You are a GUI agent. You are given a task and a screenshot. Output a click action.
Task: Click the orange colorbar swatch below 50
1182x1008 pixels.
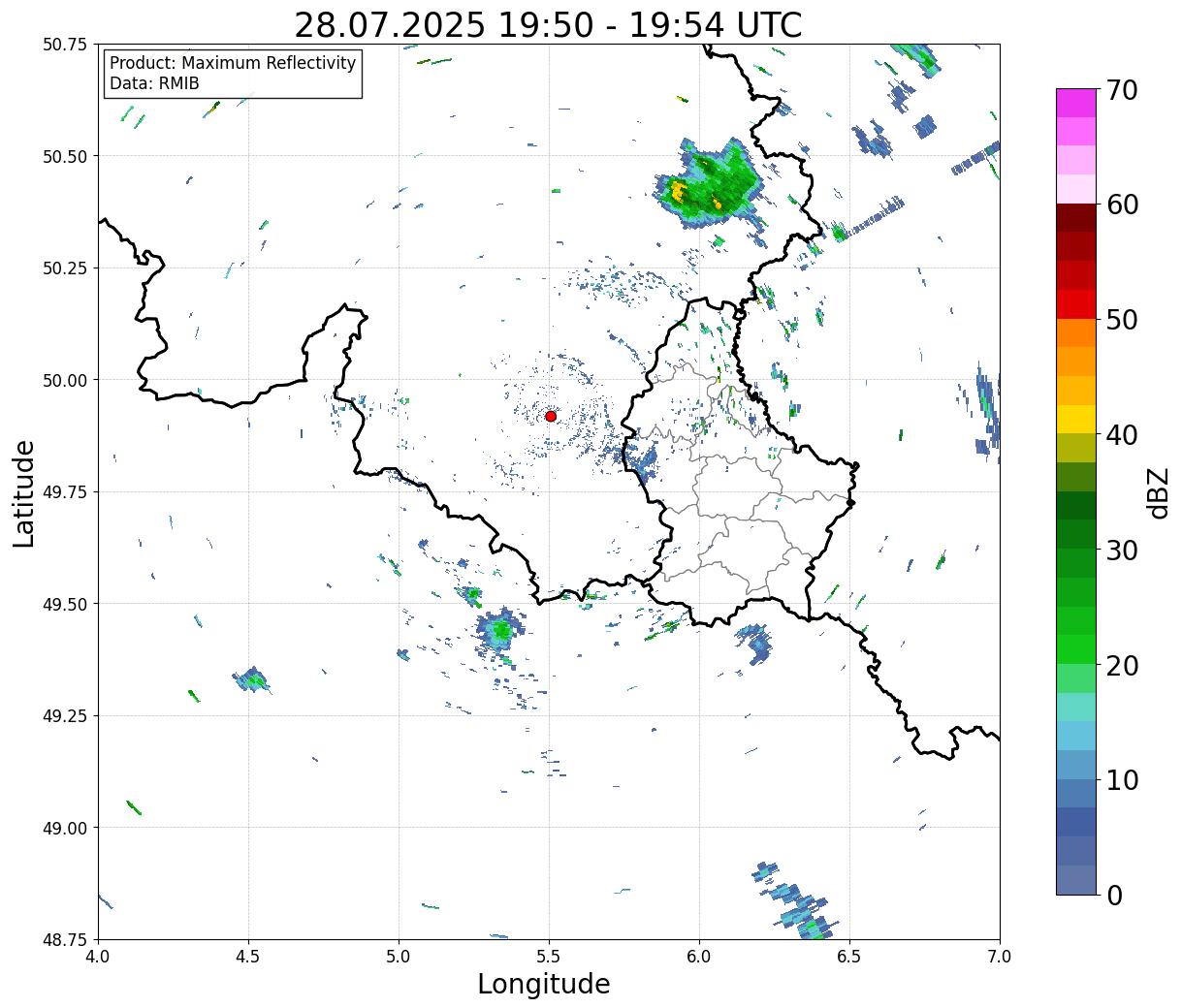click(1076, 333)
